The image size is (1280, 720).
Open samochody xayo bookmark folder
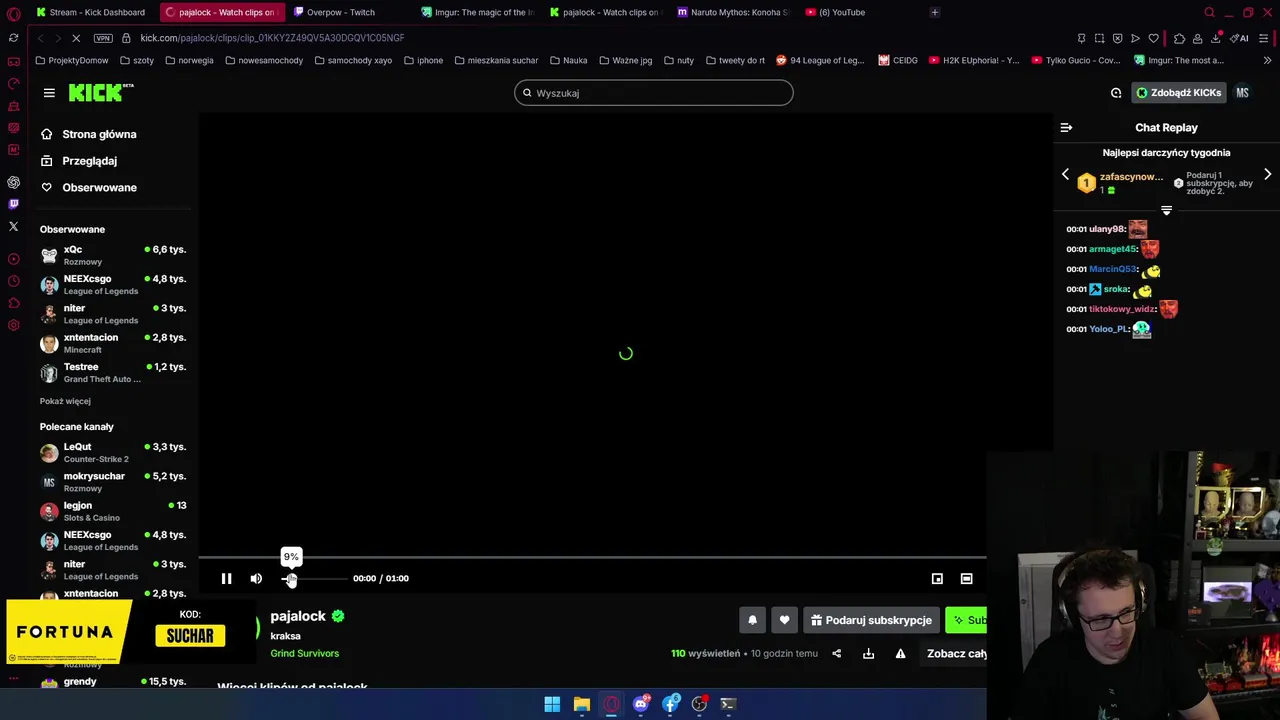pos(353,60)
